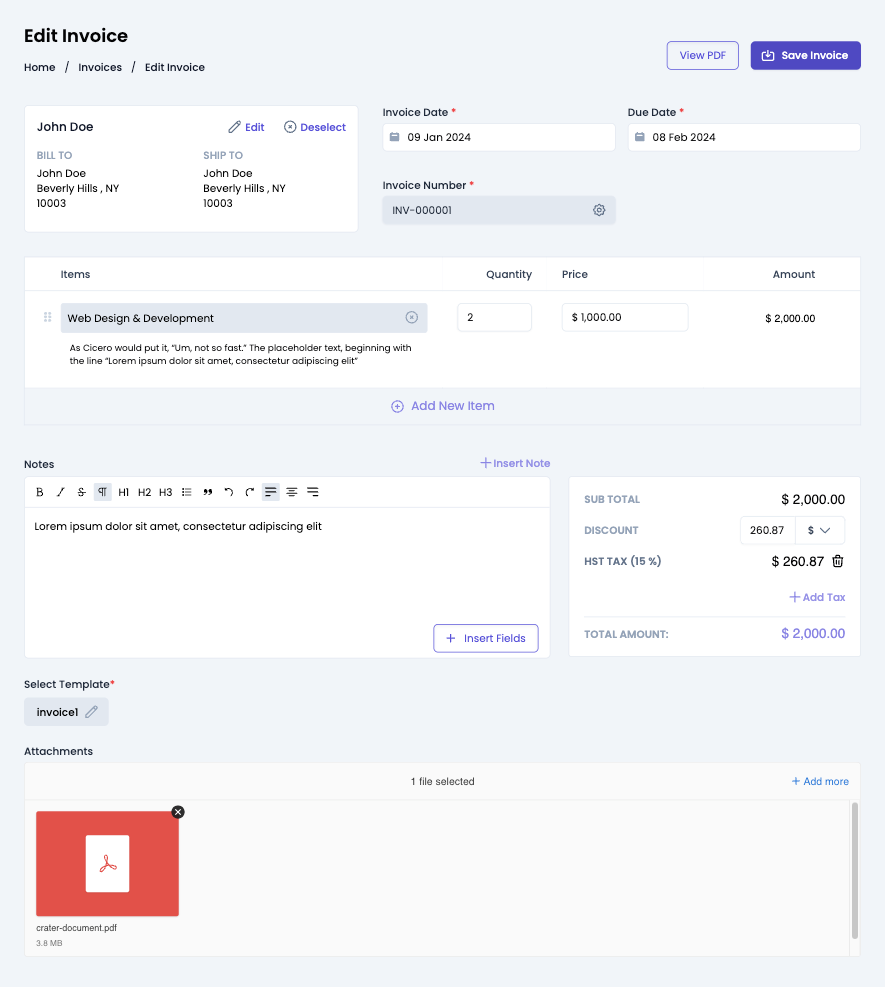Screen dimensions: 885x987
Task: Toggle italic formatting in Notes toolbar
Action: point(60,492)
